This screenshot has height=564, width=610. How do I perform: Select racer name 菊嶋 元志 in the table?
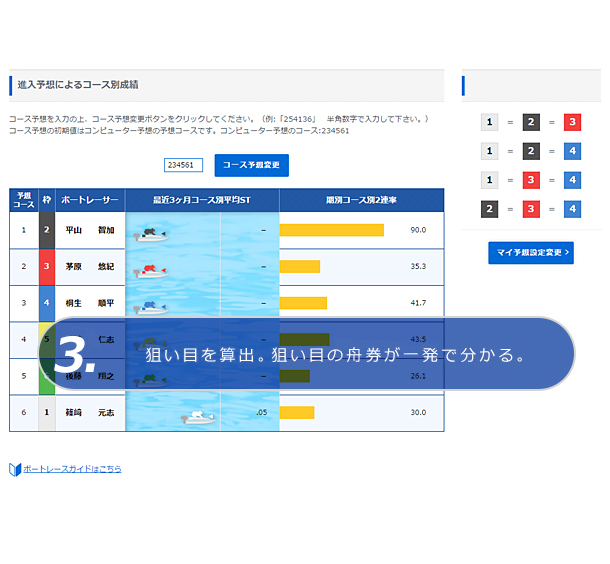(90, 413)
